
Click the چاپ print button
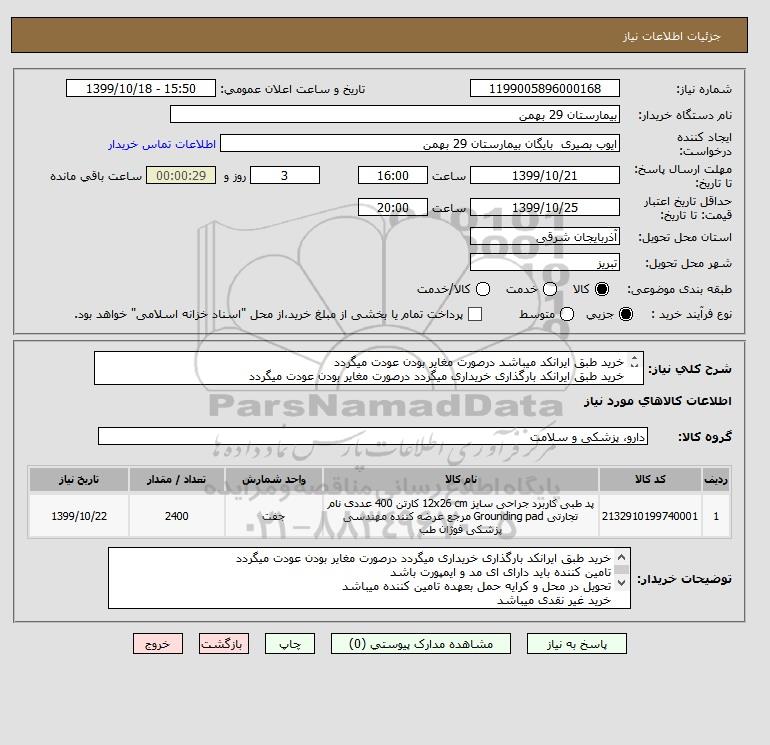click(x=290, y=644)
